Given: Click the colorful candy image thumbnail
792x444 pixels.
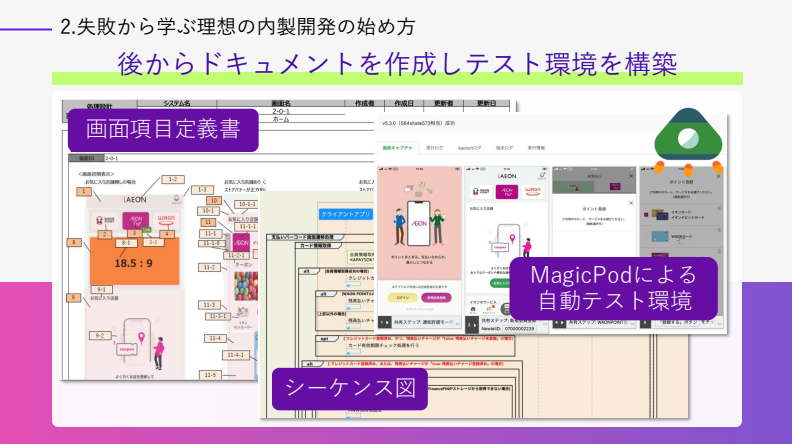Looking at the screenshot, I should click(x=246, y=286).
